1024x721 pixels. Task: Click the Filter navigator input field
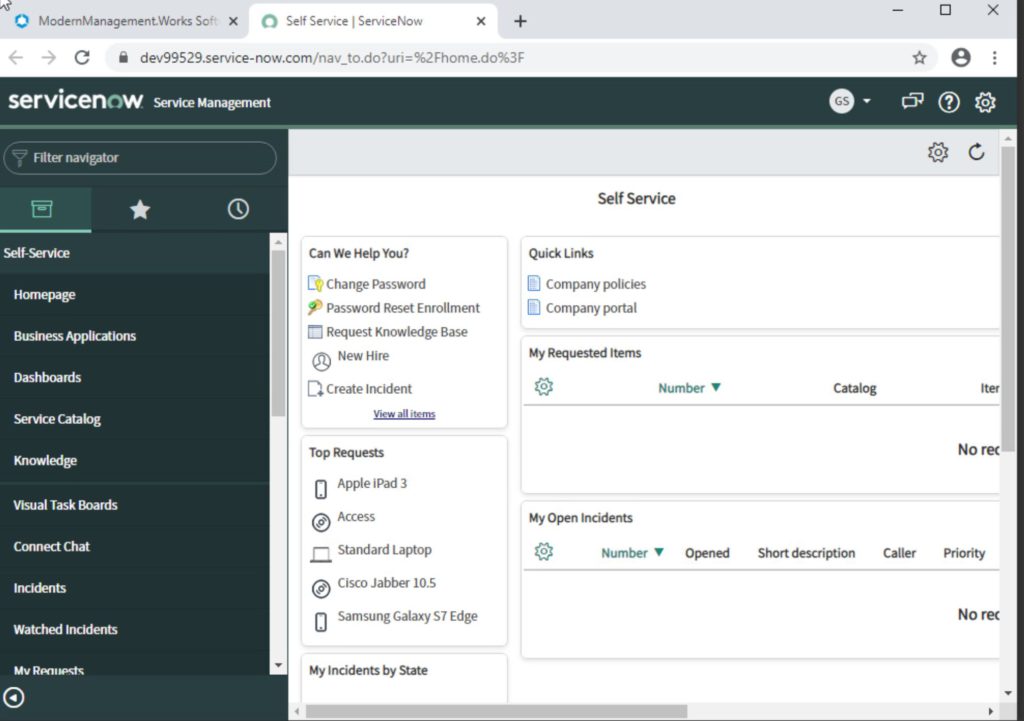pos(140,157)
